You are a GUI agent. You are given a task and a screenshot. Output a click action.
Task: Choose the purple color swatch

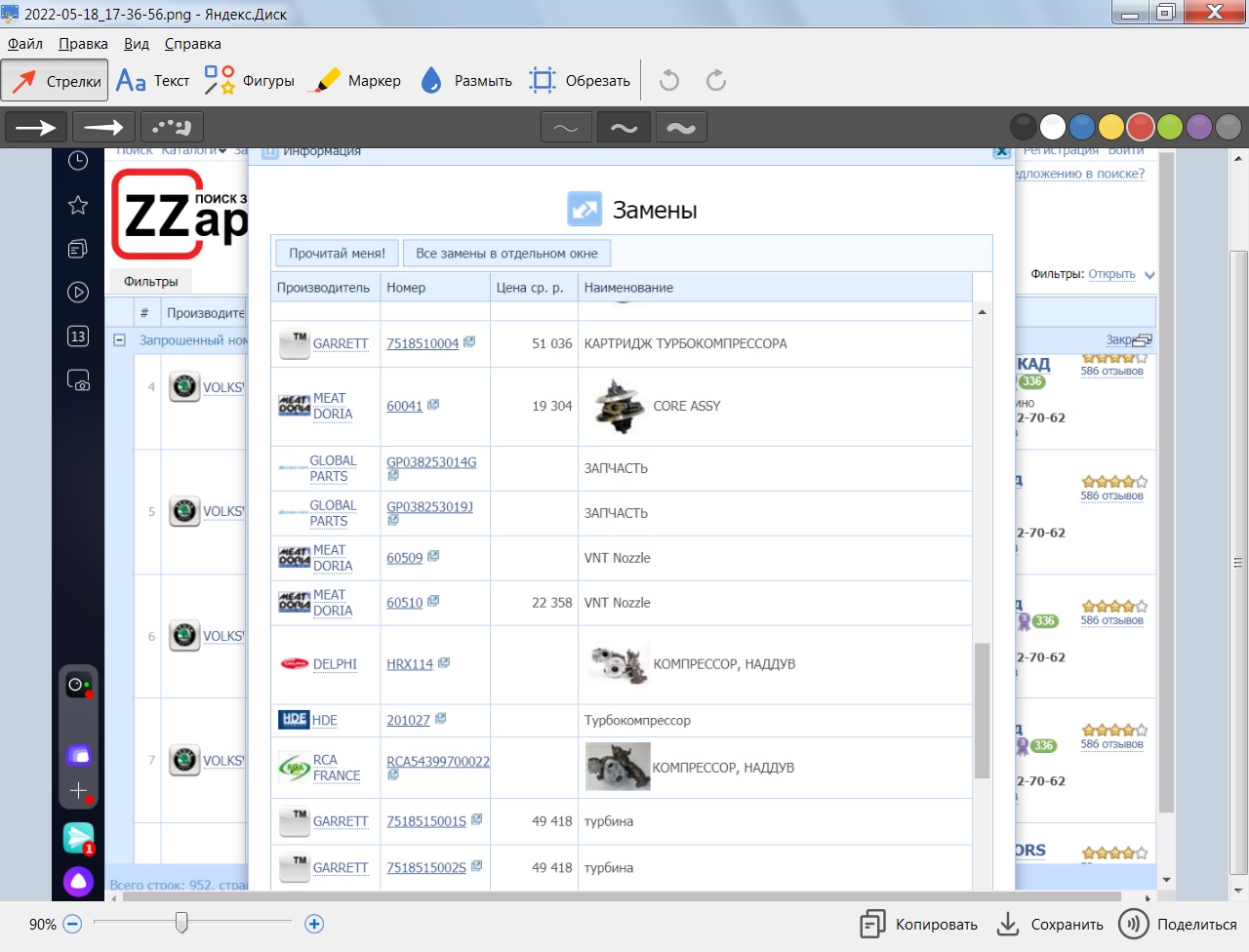tap(1199, 127)
